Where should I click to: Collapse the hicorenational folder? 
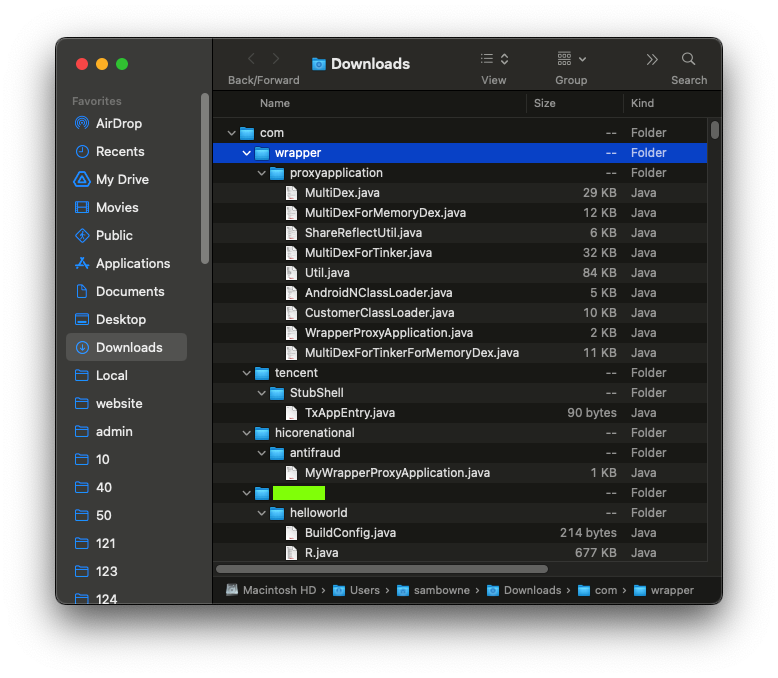click(247, 433)
